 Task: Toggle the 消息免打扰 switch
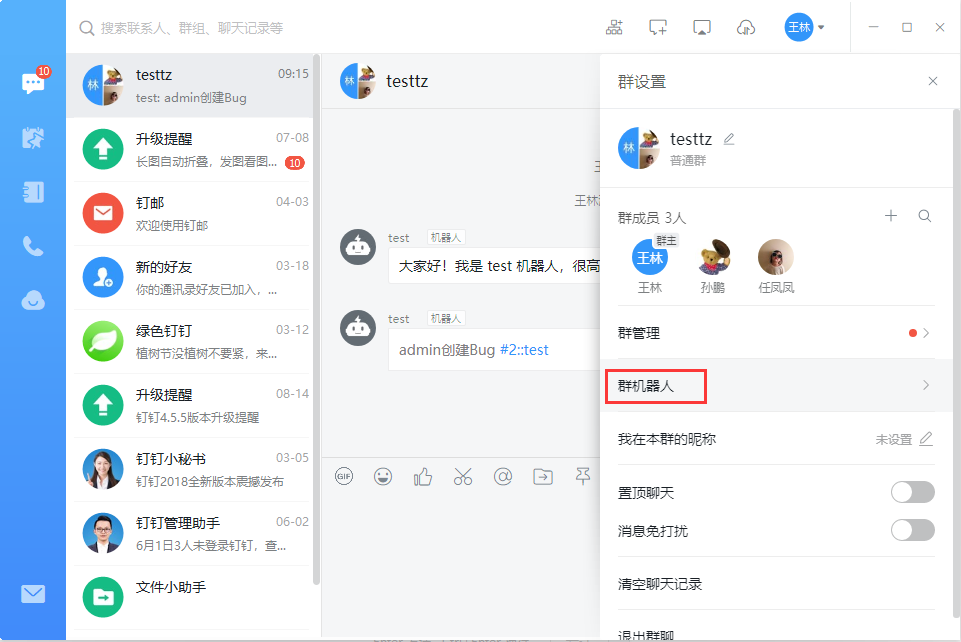coord(913,530)
